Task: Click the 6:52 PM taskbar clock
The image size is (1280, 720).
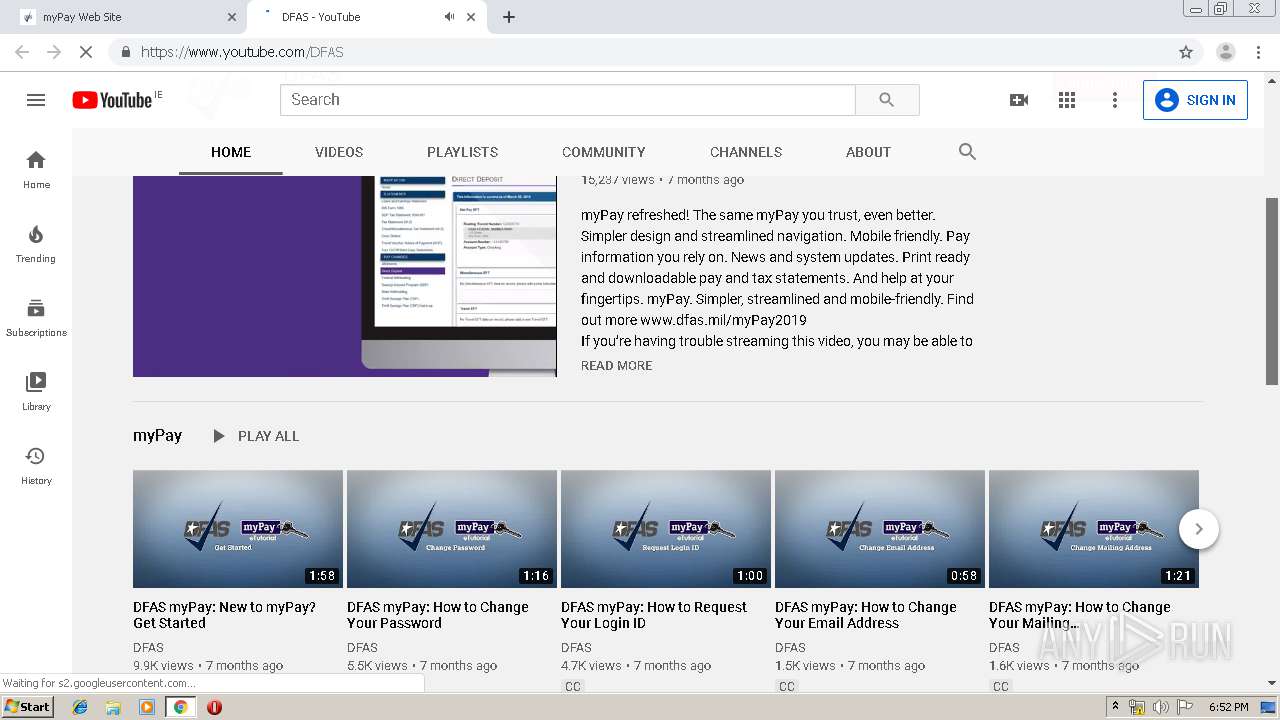Action: [x=1228, y=707]
